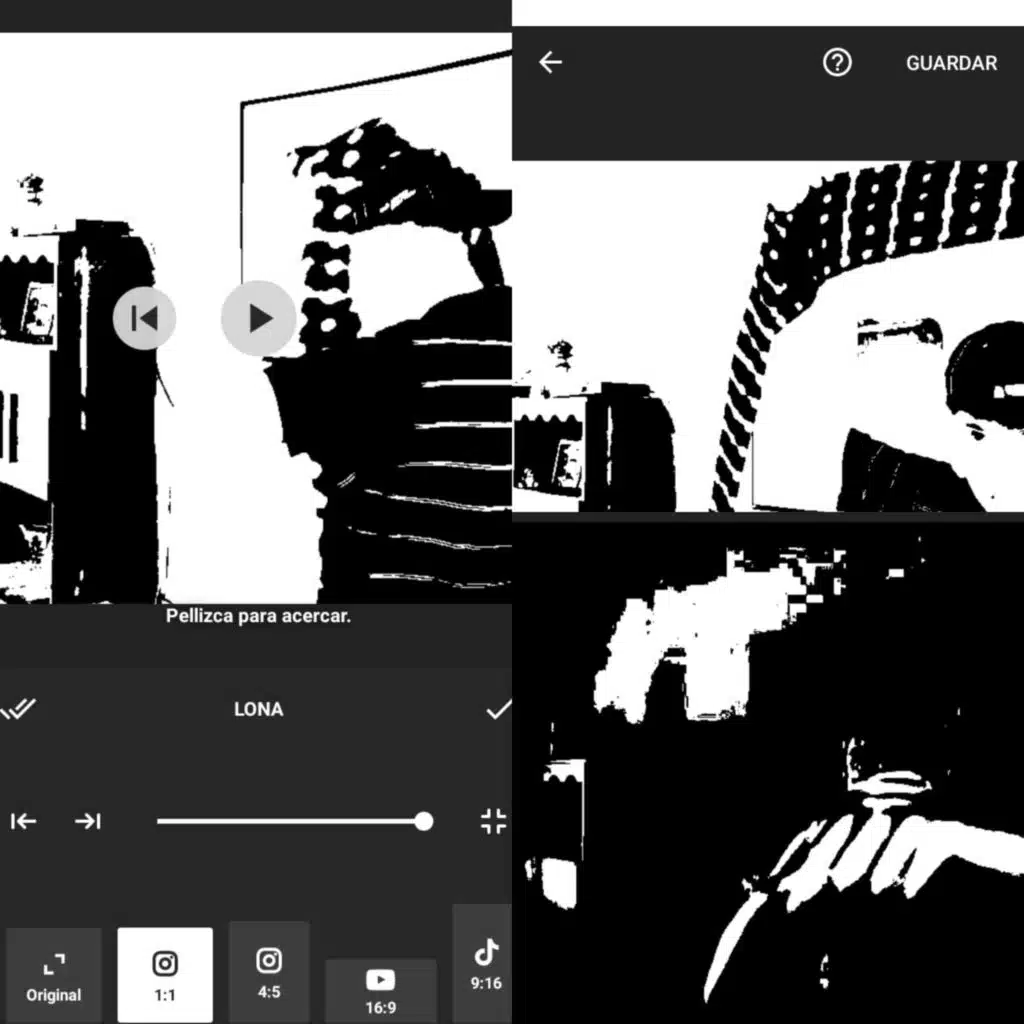This screenshot has width=1024, height=1024.
Task: Tap the dark lower-right preview image
Action: [768, 768]
